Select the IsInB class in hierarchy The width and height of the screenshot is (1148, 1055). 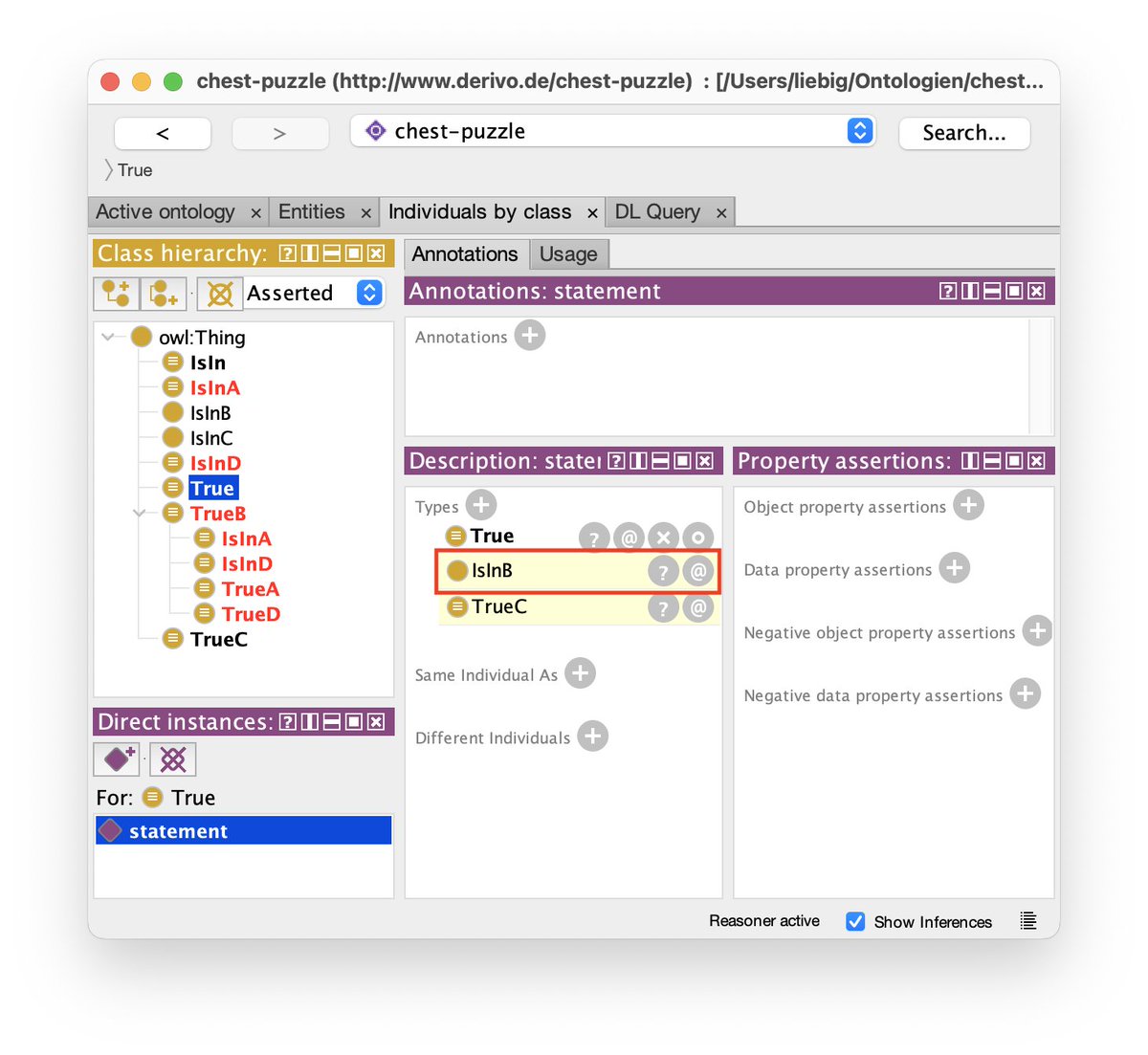coord(210,413)
